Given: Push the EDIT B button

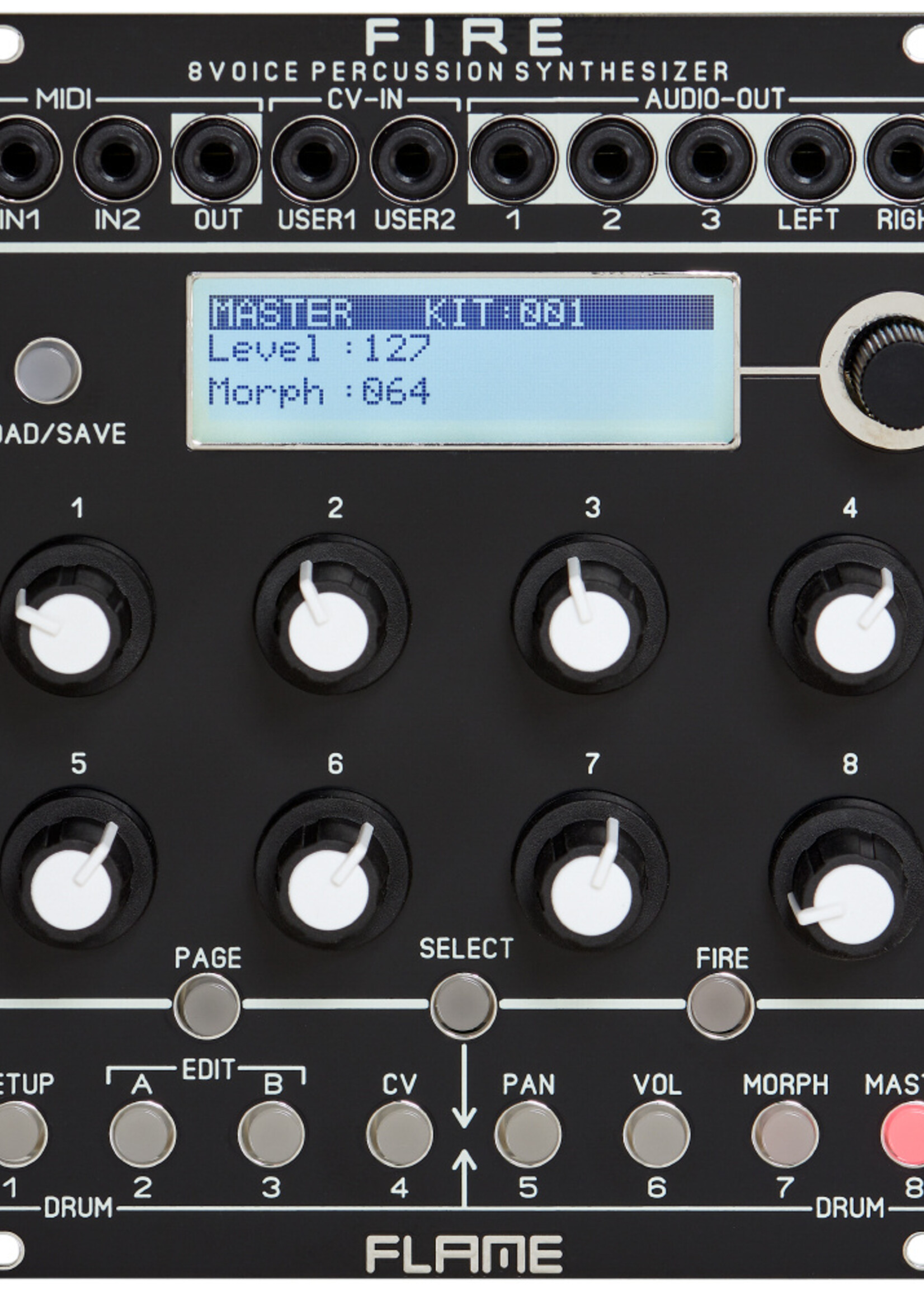Looking at the screenshot, I should (x=271, y=1134).
